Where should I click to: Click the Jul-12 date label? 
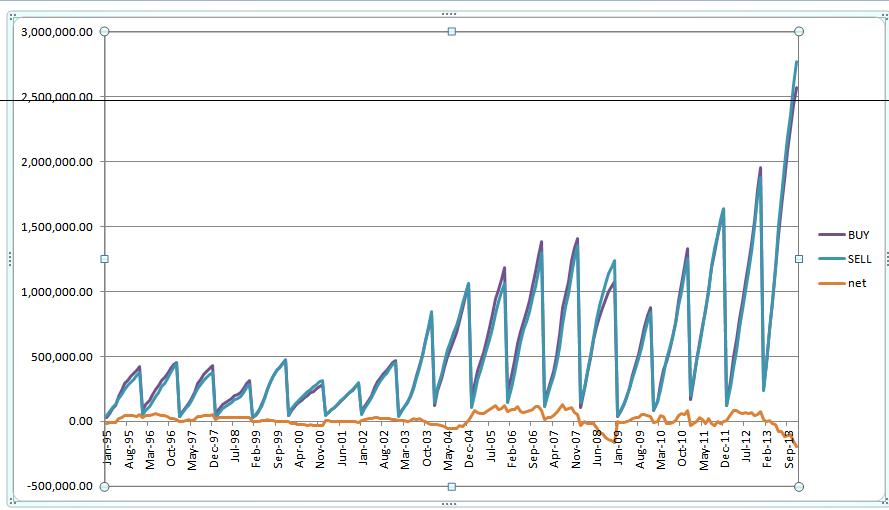(x=747, y=446)
